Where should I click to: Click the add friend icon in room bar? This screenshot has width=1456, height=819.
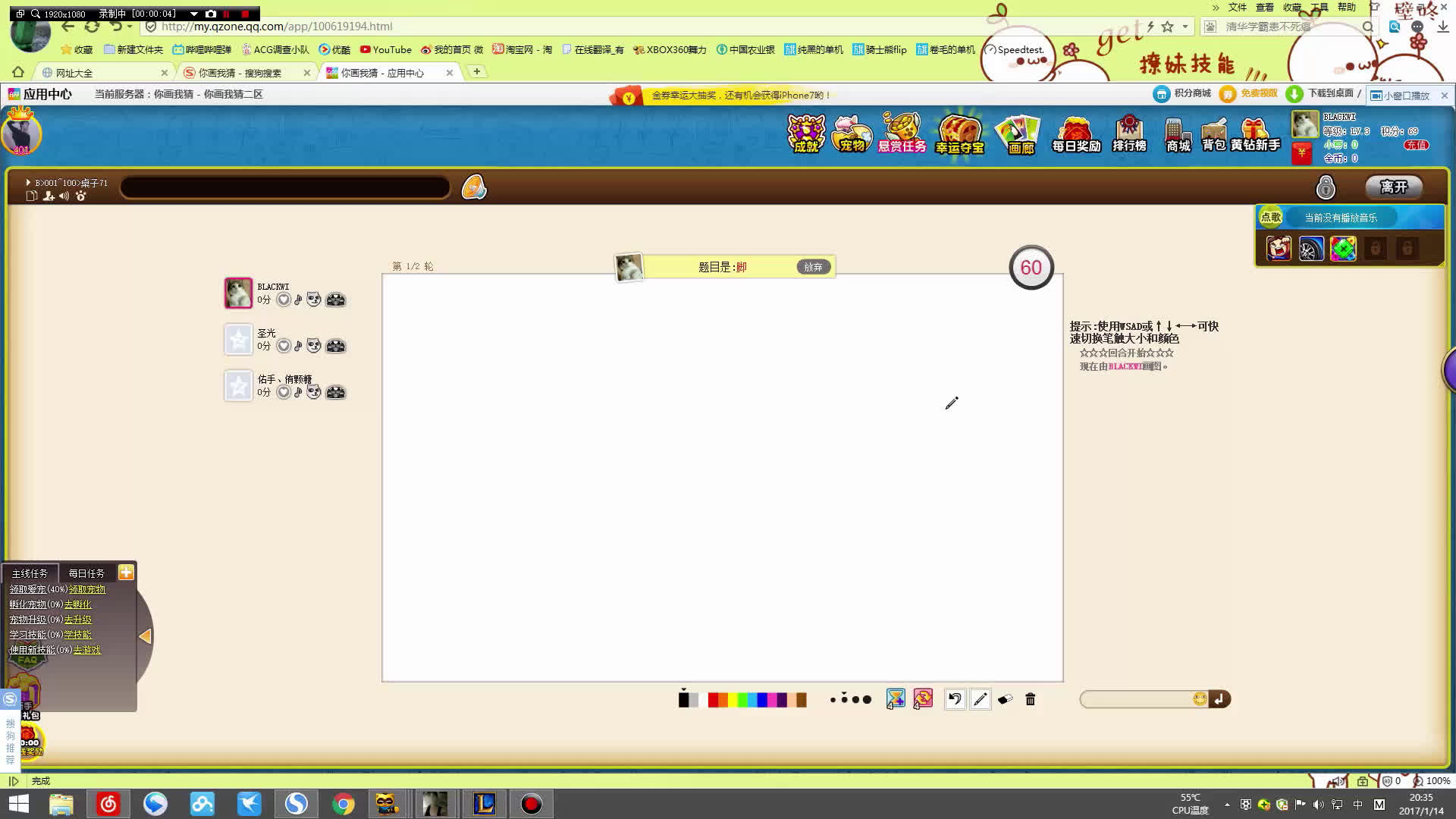point(49,196)
